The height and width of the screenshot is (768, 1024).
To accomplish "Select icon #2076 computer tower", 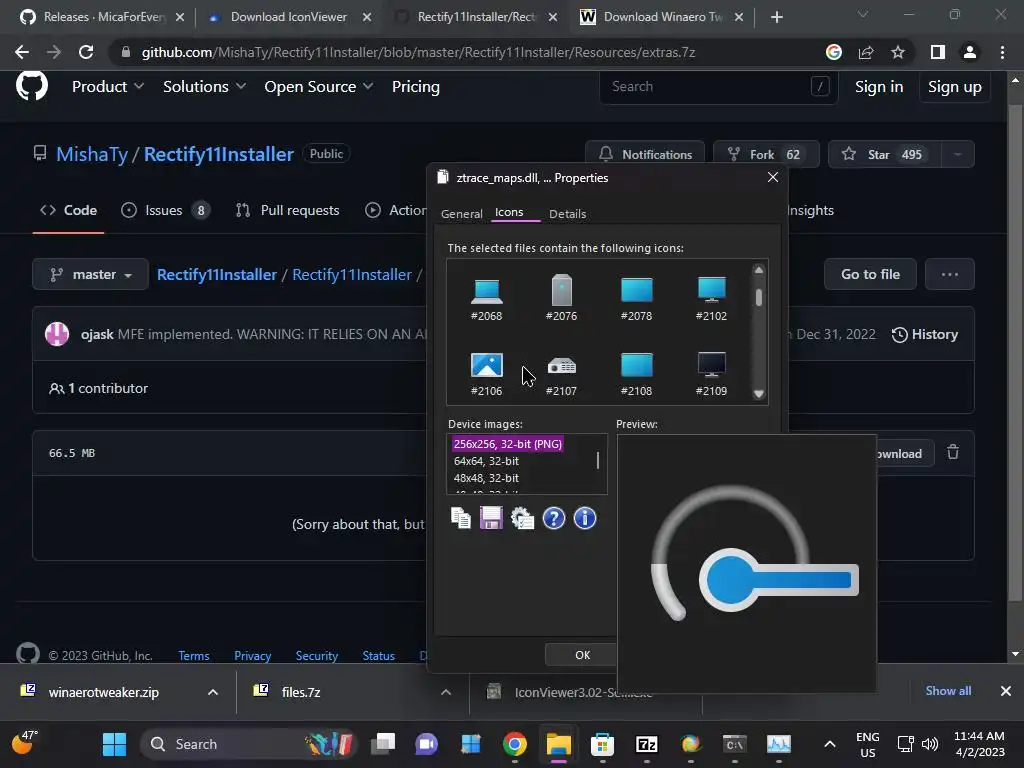I will tap(562, 298).
